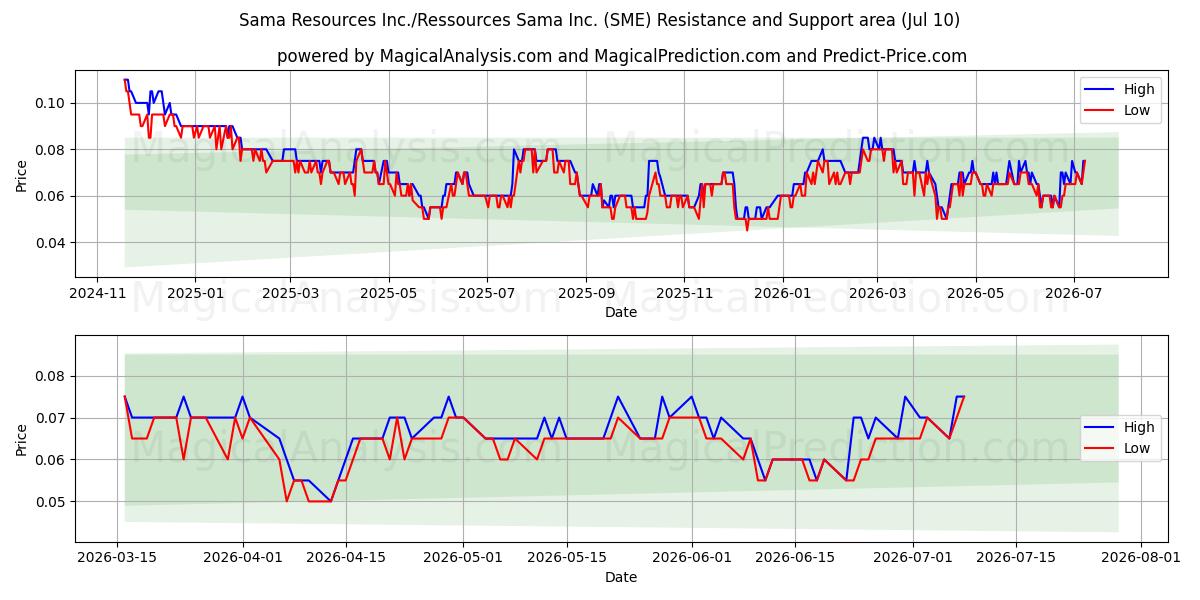Click the 2026-03 x-axis tick label
The image size is (1200, 600).
(877, 293)
